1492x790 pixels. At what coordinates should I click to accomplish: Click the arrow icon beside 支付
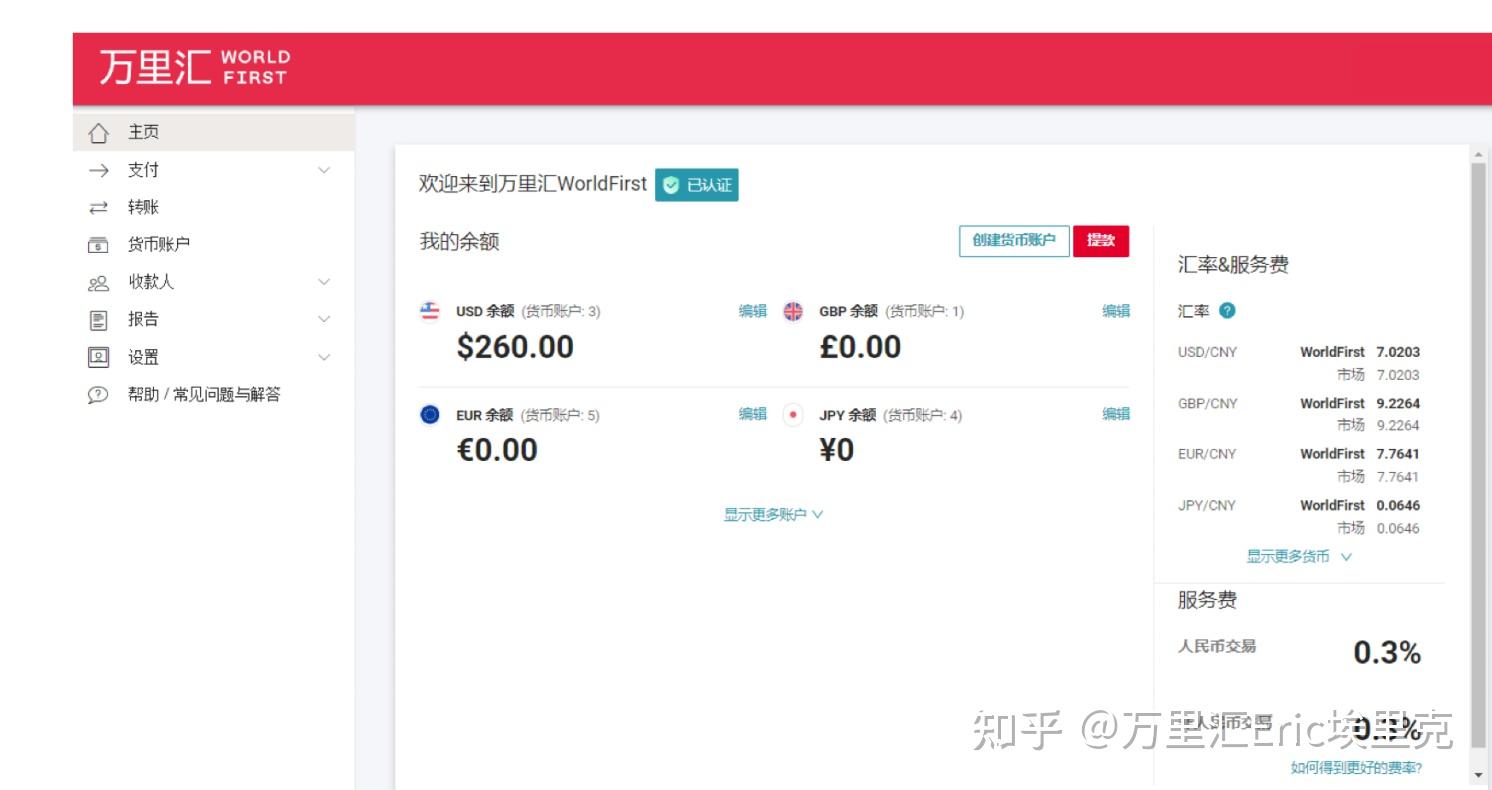[x=98, y=171]
